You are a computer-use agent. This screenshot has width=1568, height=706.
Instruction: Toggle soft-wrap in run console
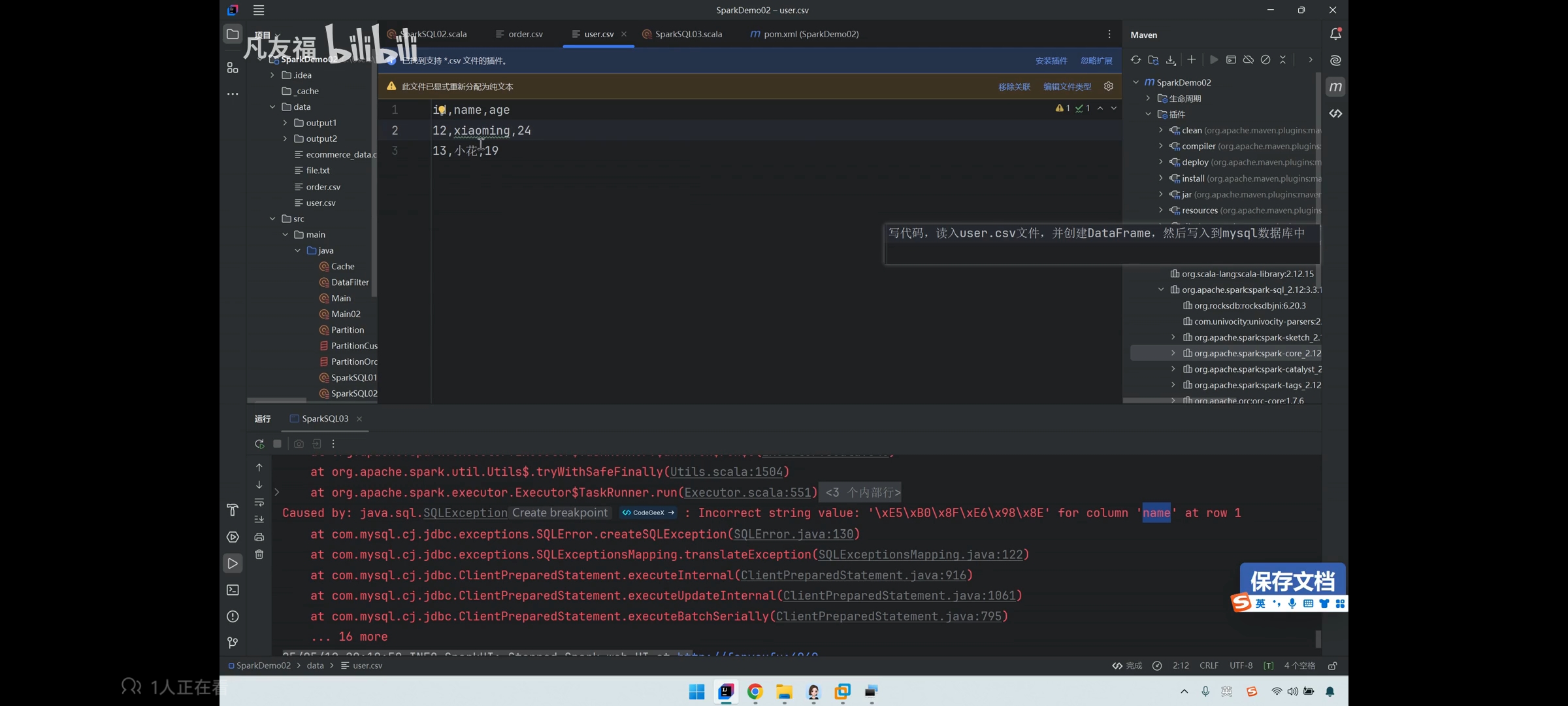259,502
